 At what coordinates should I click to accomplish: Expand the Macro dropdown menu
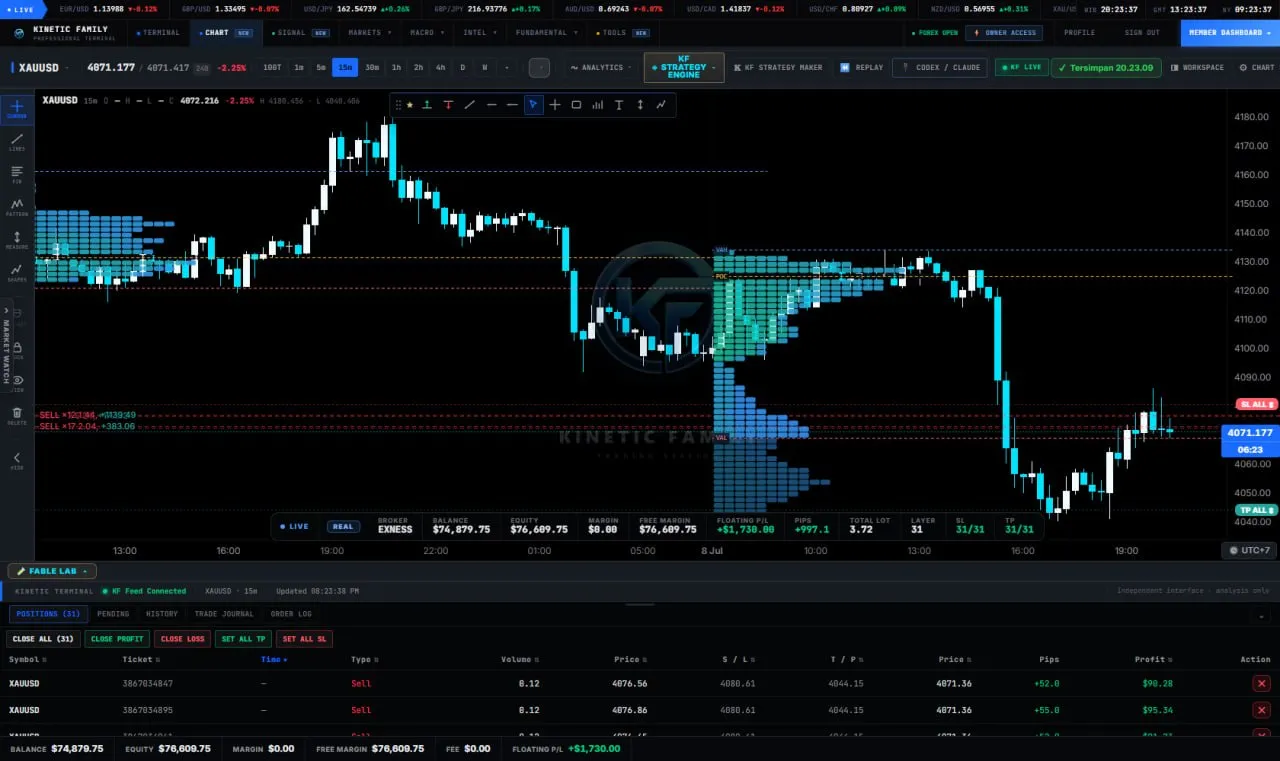(425, 33)
